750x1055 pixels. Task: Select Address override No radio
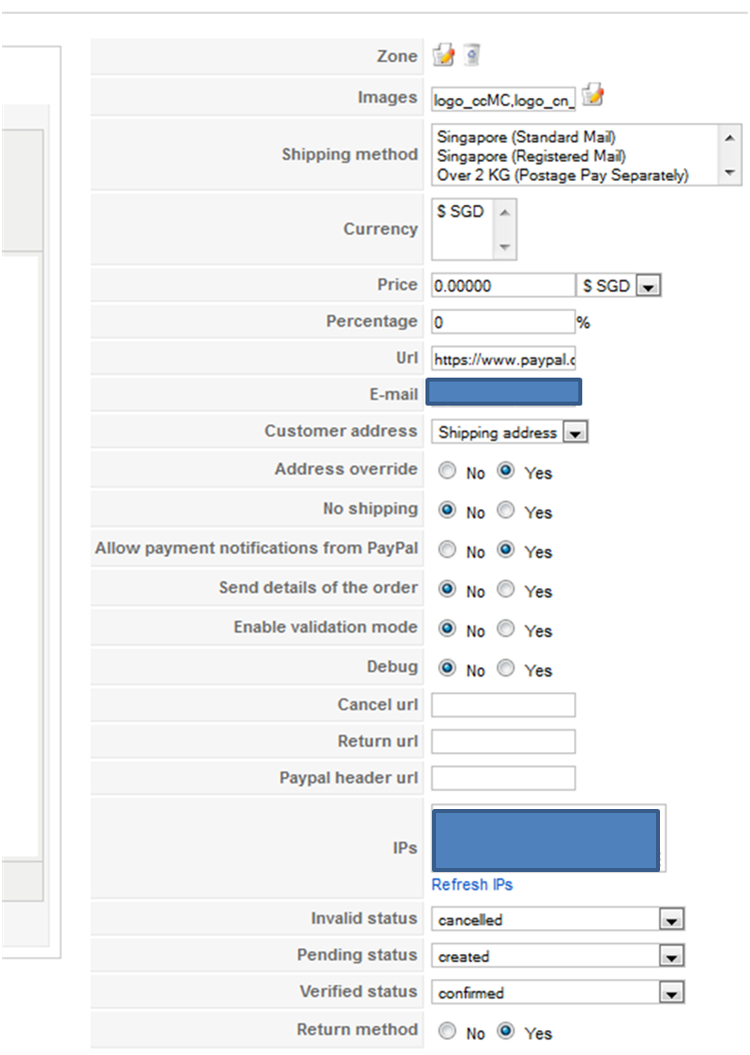click(447, 470)
